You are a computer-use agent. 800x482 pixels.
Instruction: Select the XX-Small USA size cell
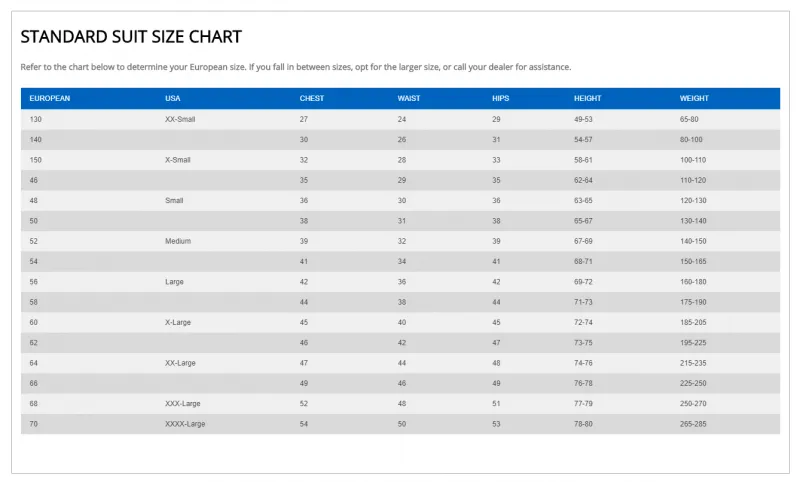click(x=180, y=119)
